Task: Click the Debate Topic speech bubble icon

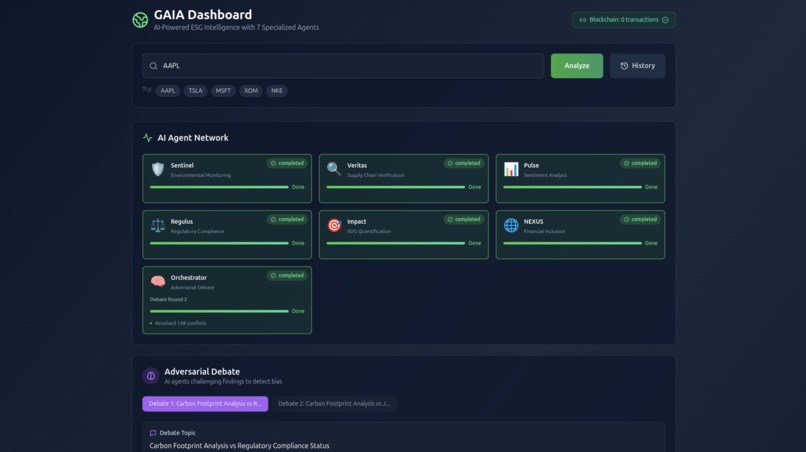Action: pos(153,433)
